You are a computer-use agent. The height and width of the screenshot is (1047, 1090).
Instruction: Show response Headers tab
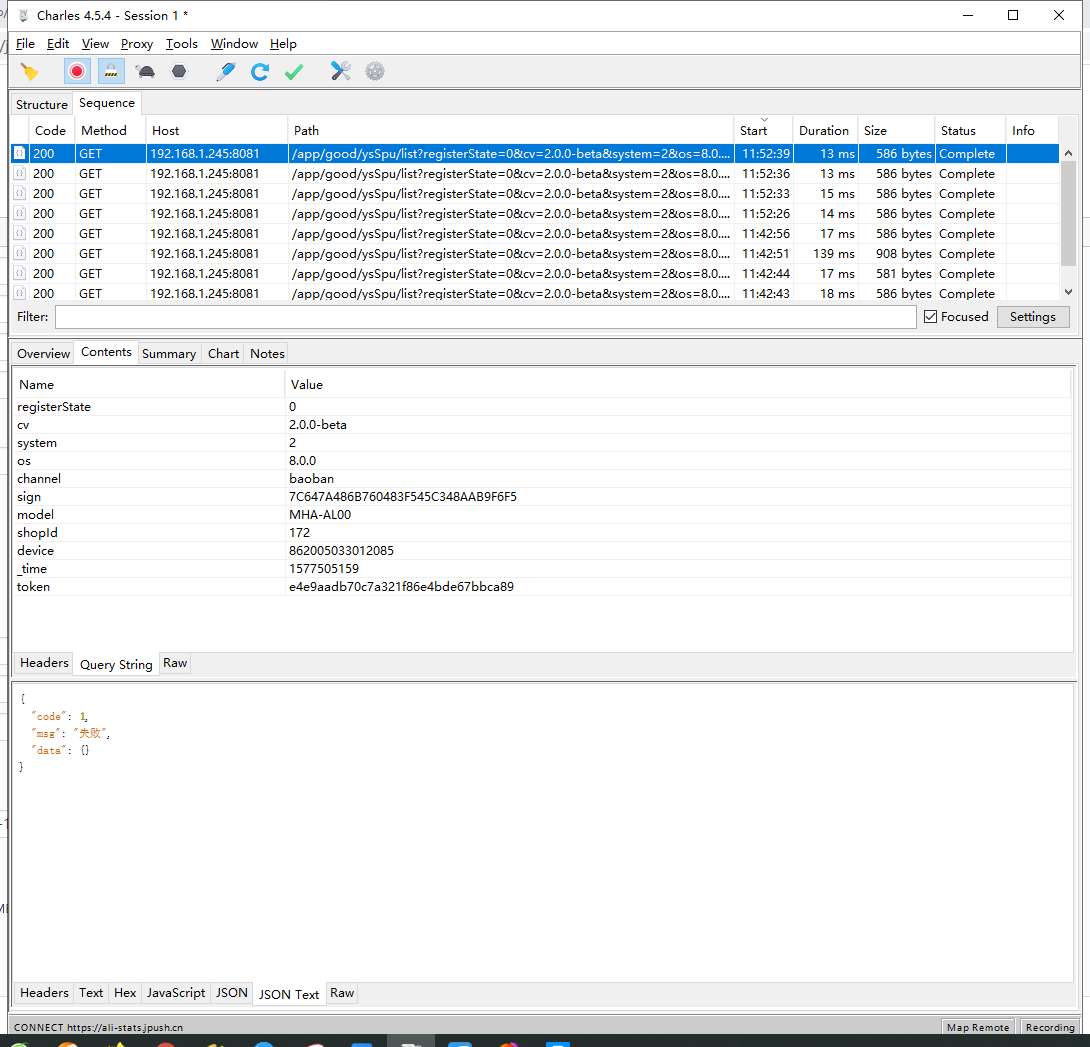coord(44,993)
